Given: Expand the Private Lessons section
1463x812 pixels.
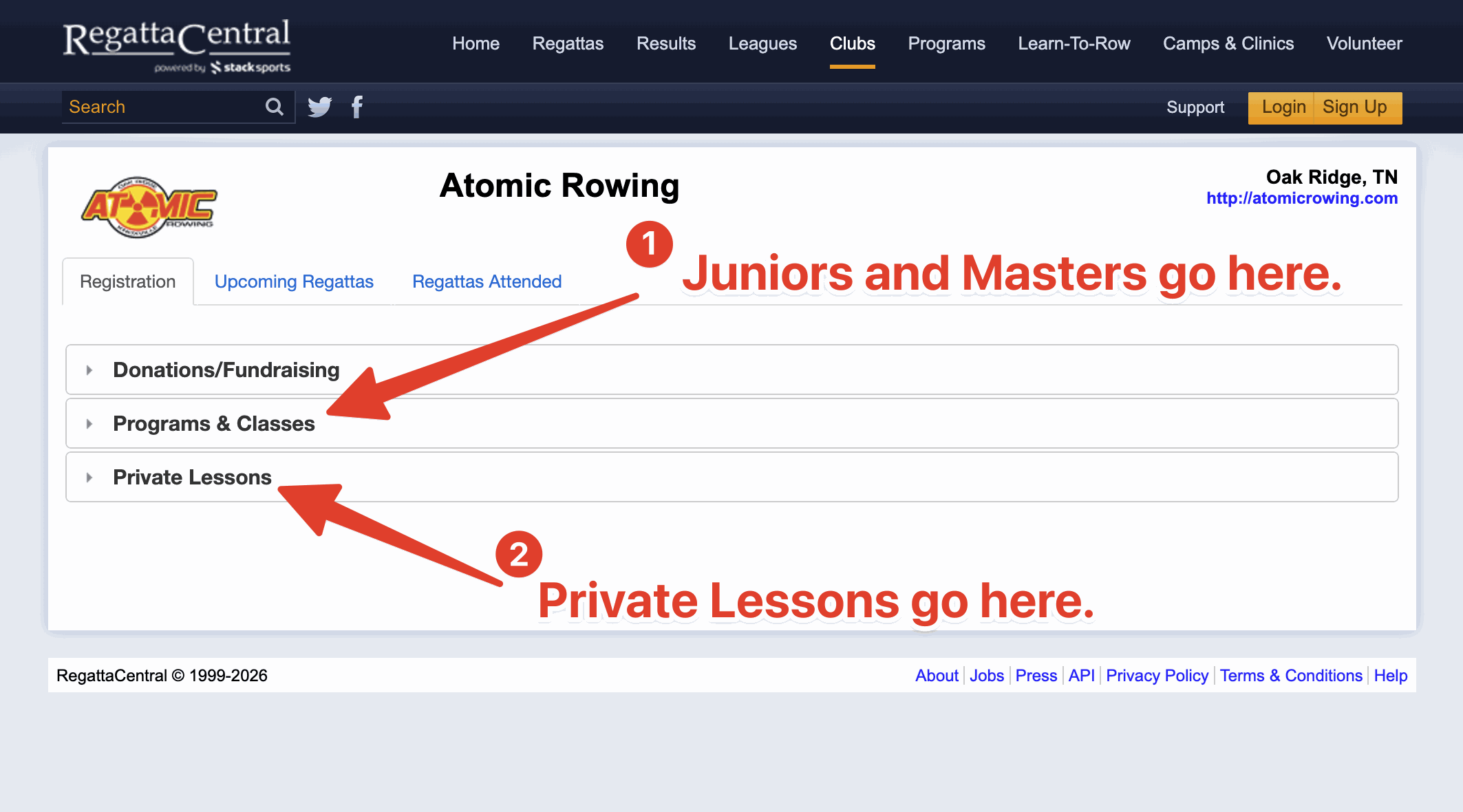Looking at the screenshot, I should (192, 478).
